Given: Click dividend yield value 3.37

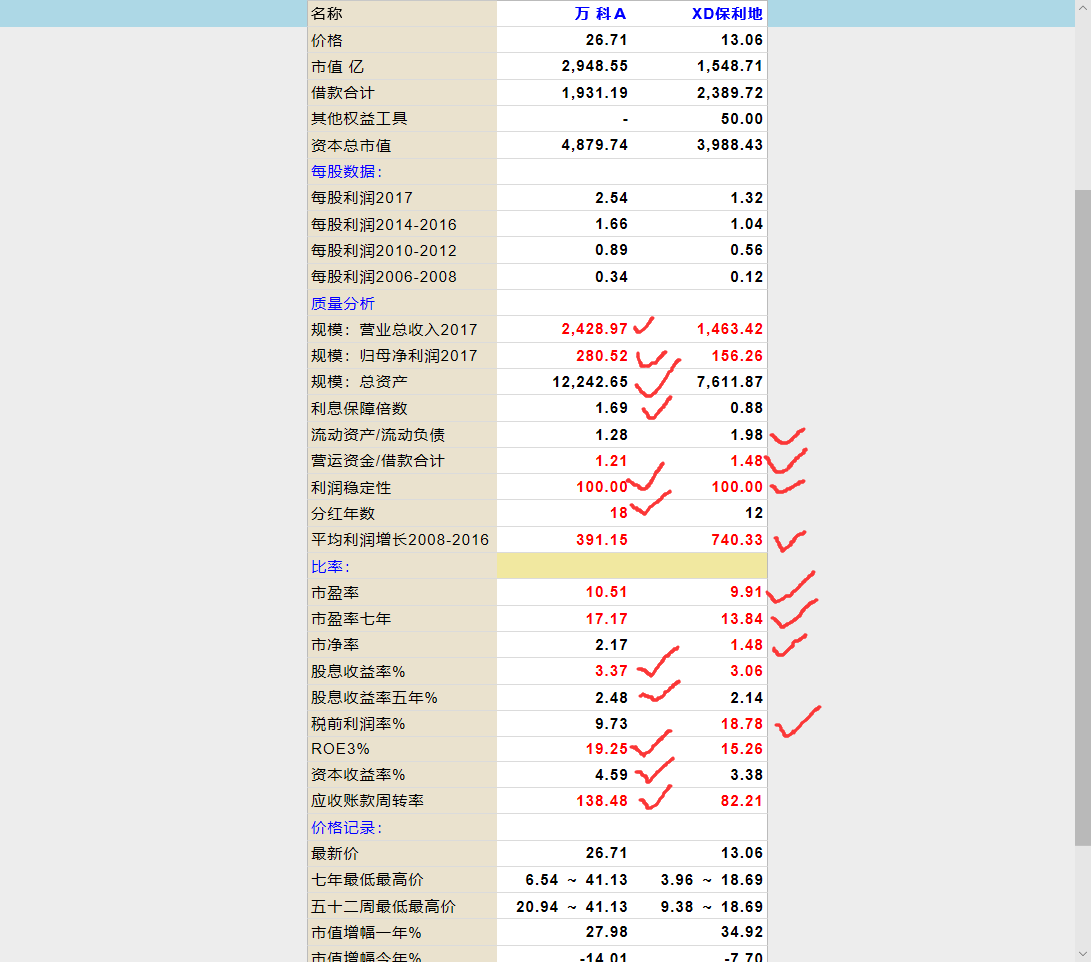Looking at the screenshot, I should pyautogui.click(x=612, y=671).
